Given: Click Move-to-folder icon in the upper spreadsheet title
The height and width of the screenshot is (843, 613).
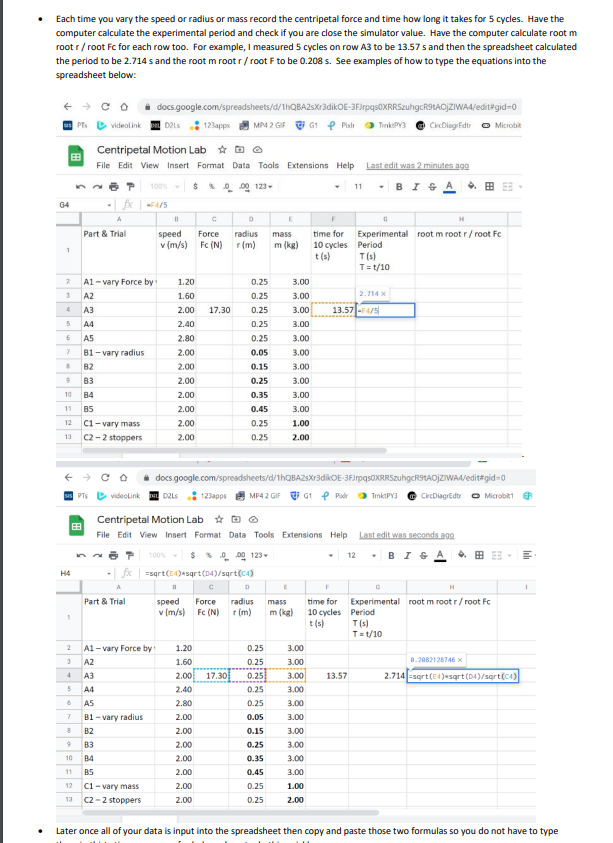Looking at the screenshot, I should click(x=240, y=149).
